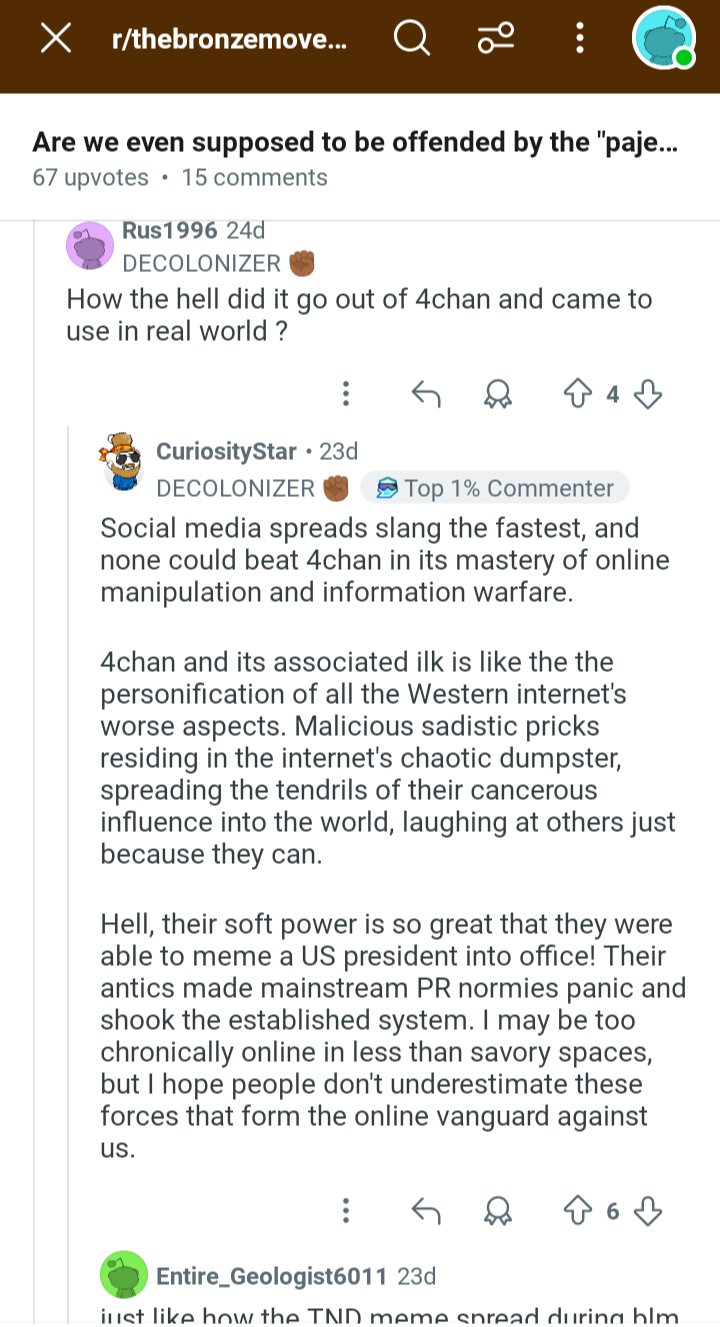Reply to CuriosityStar's comment

[427, 1211]
